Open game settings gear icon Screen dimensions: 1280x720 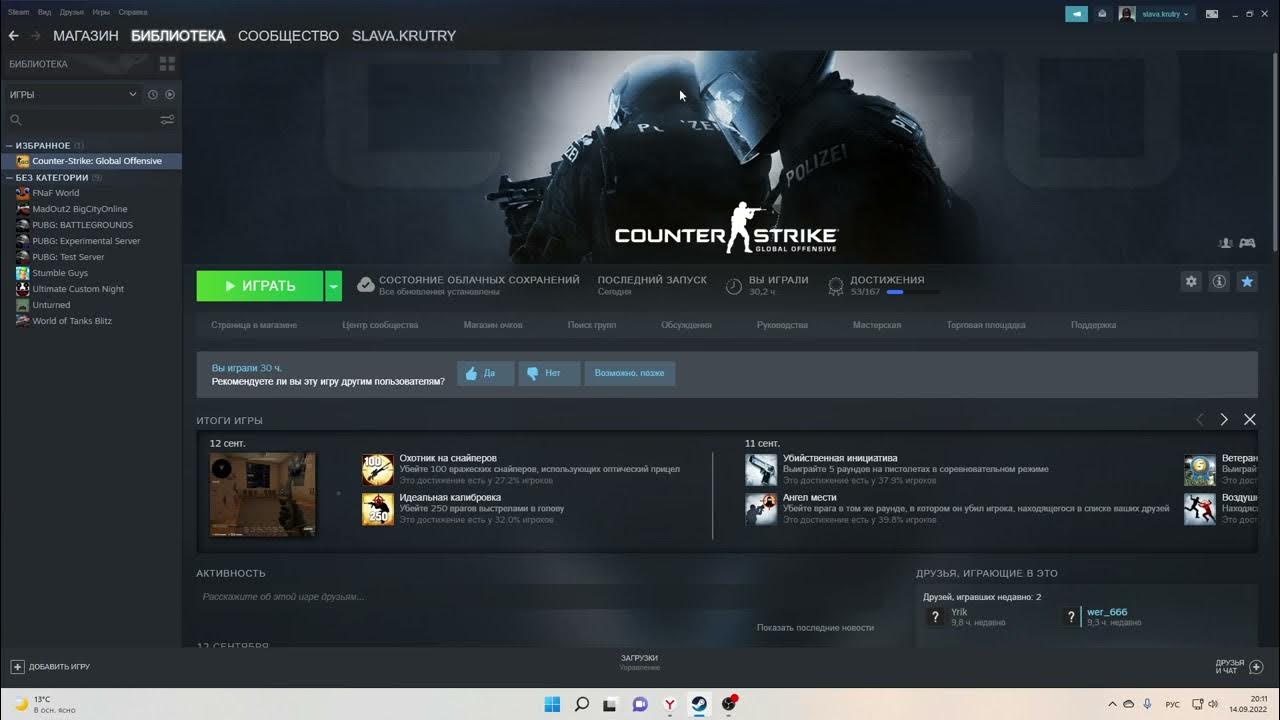(x=1191, y=282)
